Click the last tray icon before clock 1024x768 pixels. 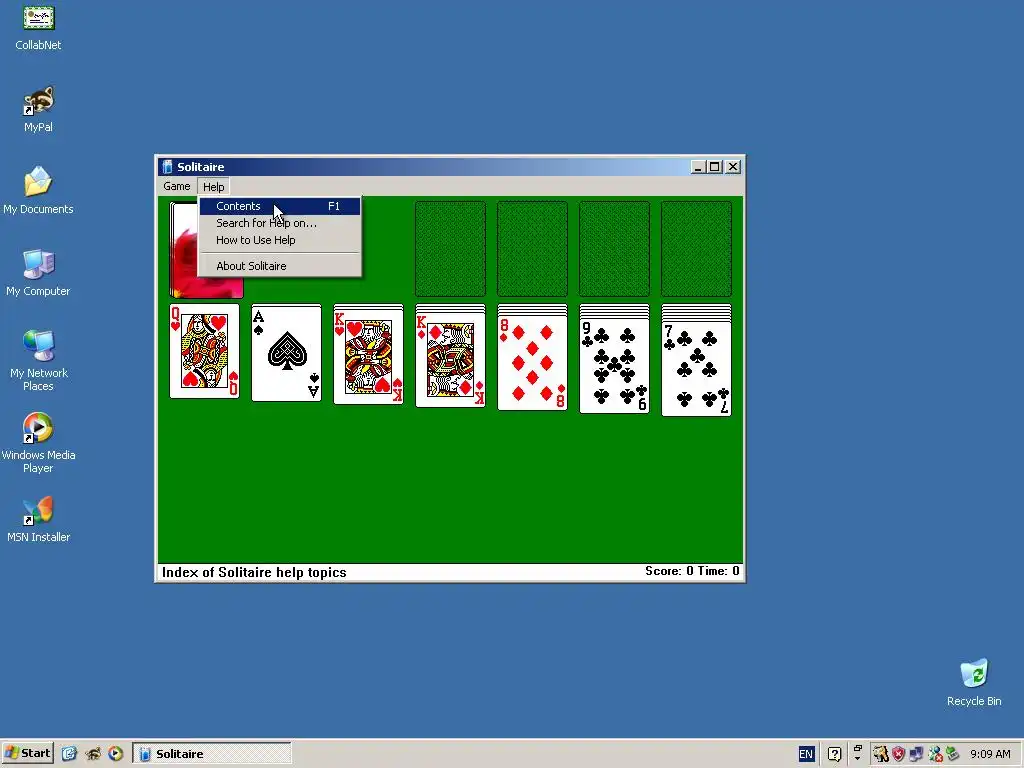pos(952,754)
